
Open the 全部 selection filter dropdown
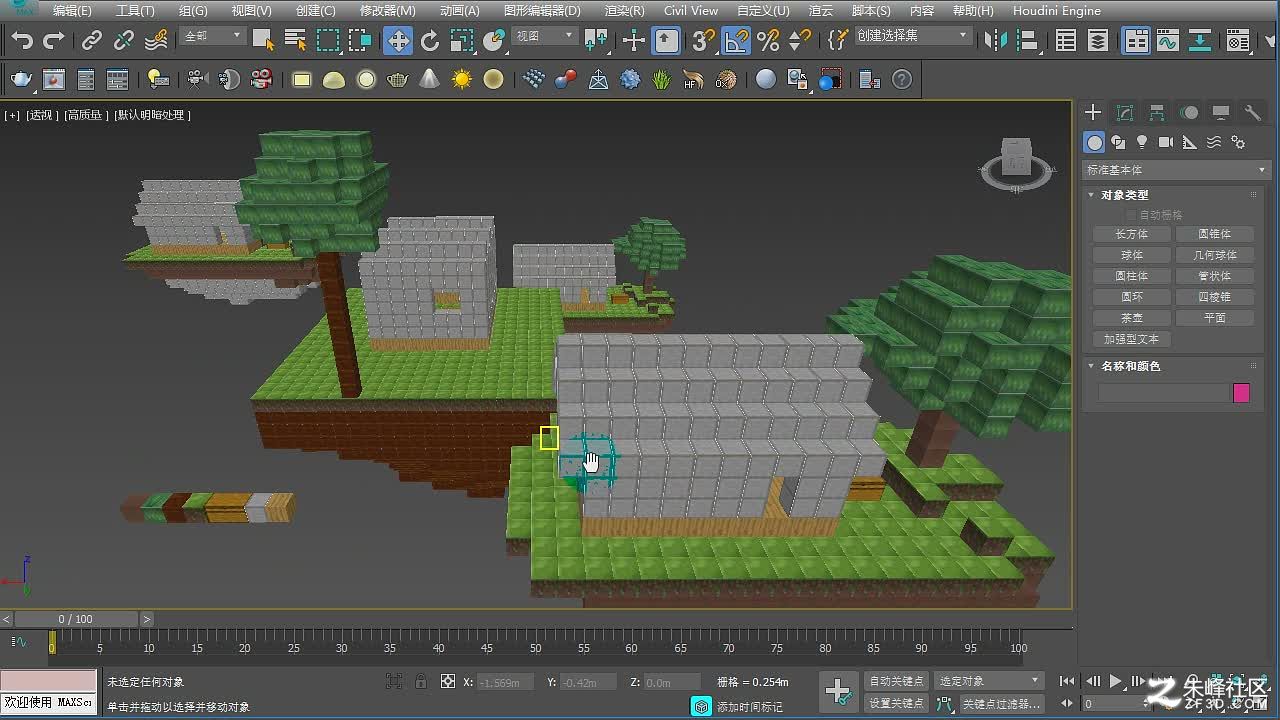pyautogui.click(x=213, y=35)
